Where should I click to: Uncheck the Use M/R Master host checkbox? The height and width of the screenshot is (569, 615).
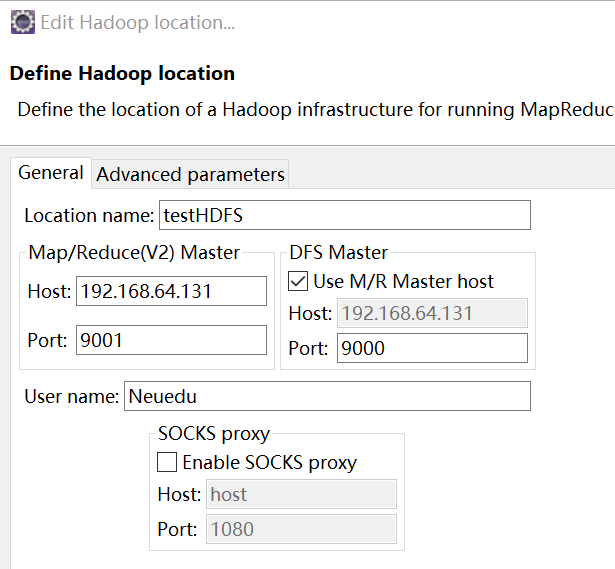click(298, 281)
